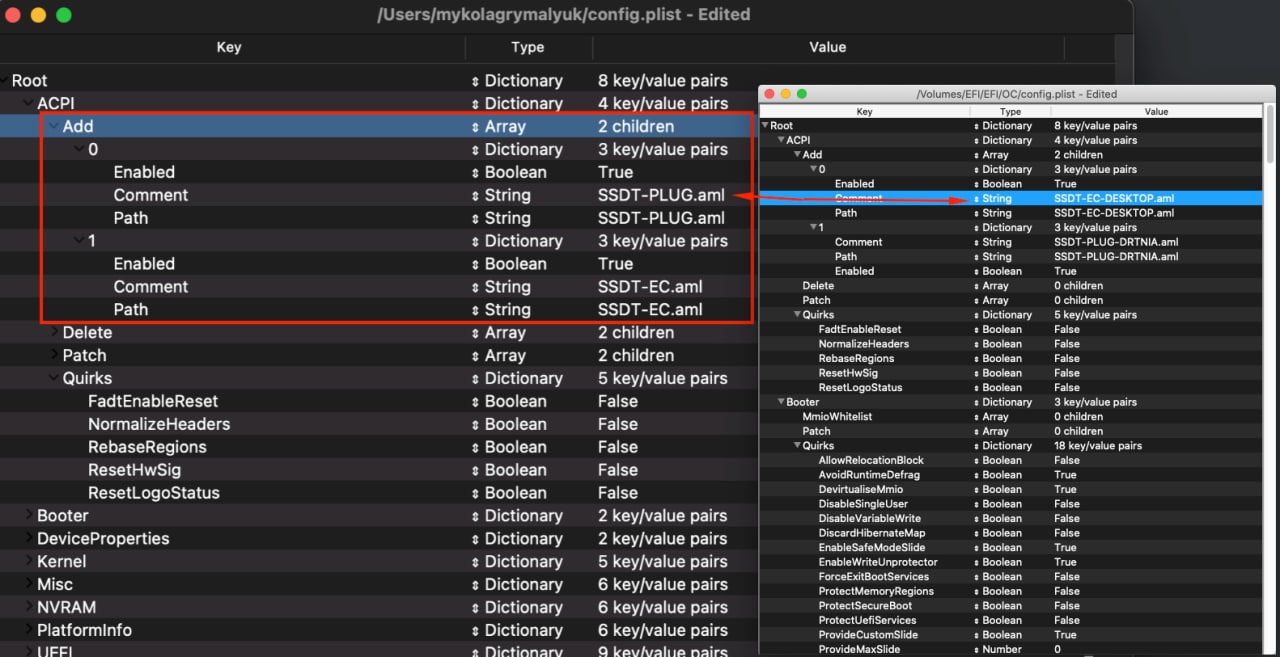Expand the DeviceProperties dictionary arrow
Image resolution: width=1280 pixels, height=657 pixels.
pos(29,539)
